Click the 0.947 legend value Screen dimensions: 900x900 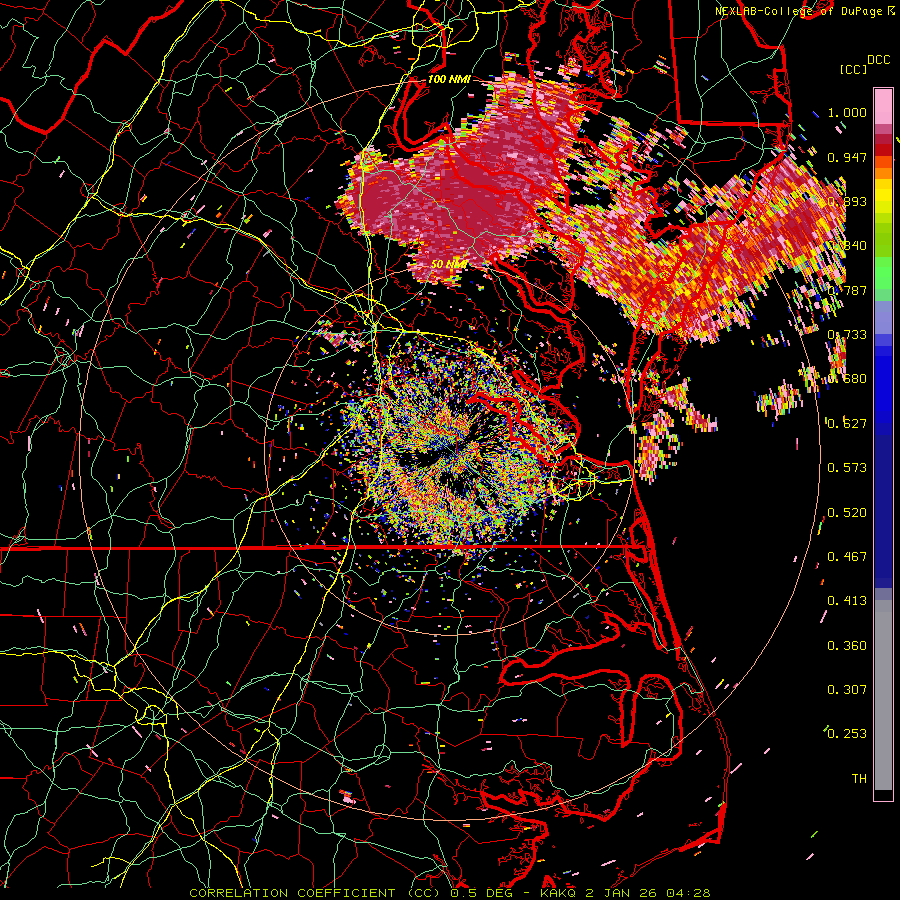pos(847,157)
